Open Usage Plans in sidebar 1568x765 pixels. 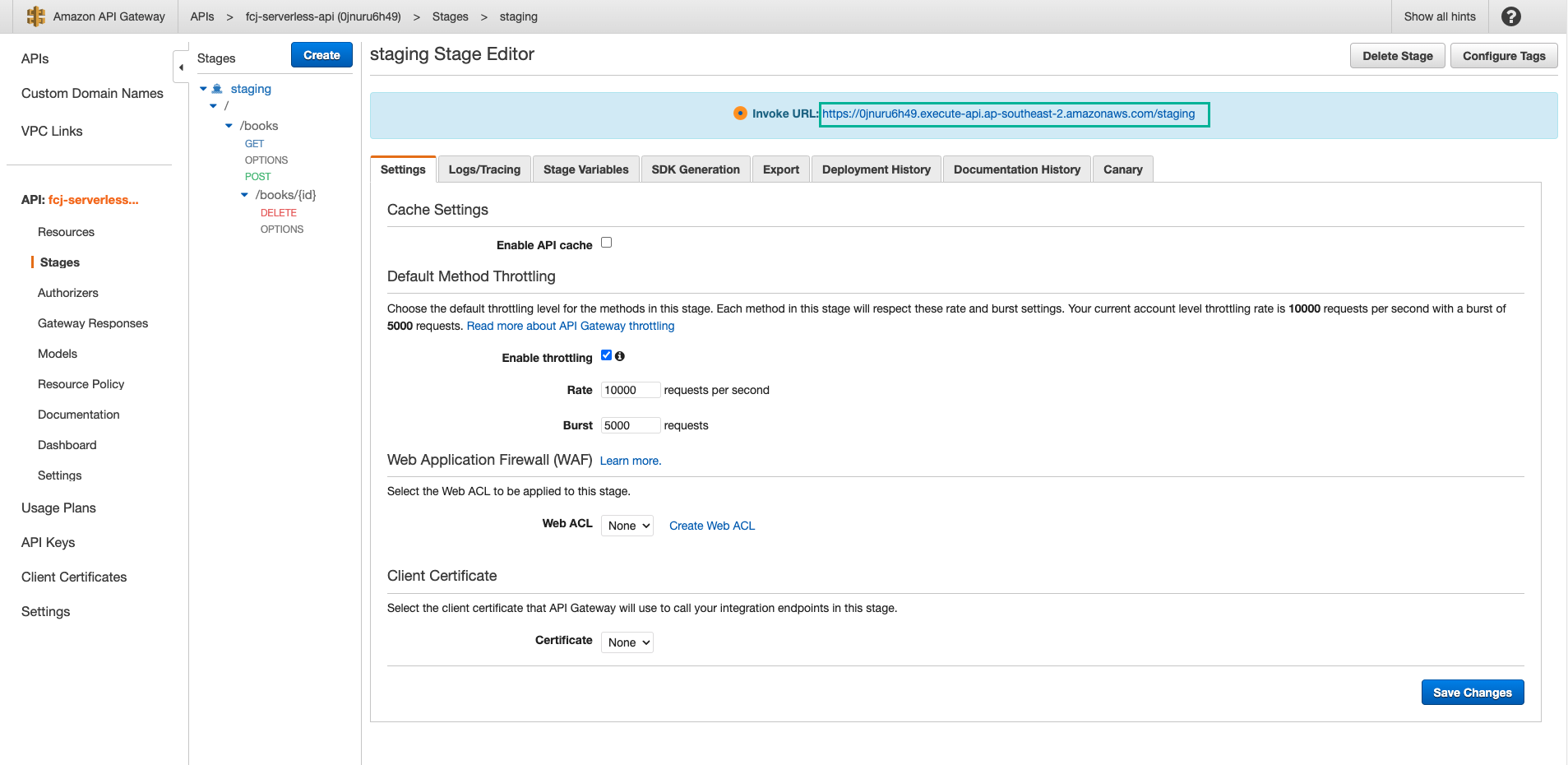point(58,508)
